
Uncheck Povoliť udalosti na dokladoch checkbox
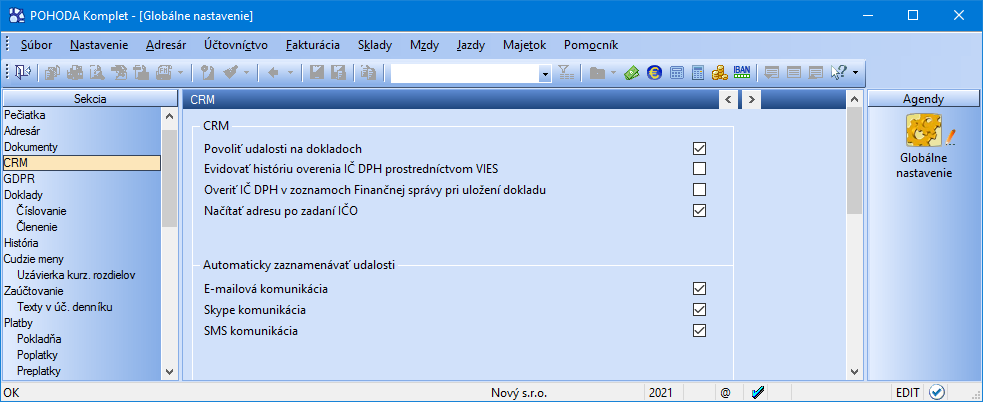click(x=700, y=149)
